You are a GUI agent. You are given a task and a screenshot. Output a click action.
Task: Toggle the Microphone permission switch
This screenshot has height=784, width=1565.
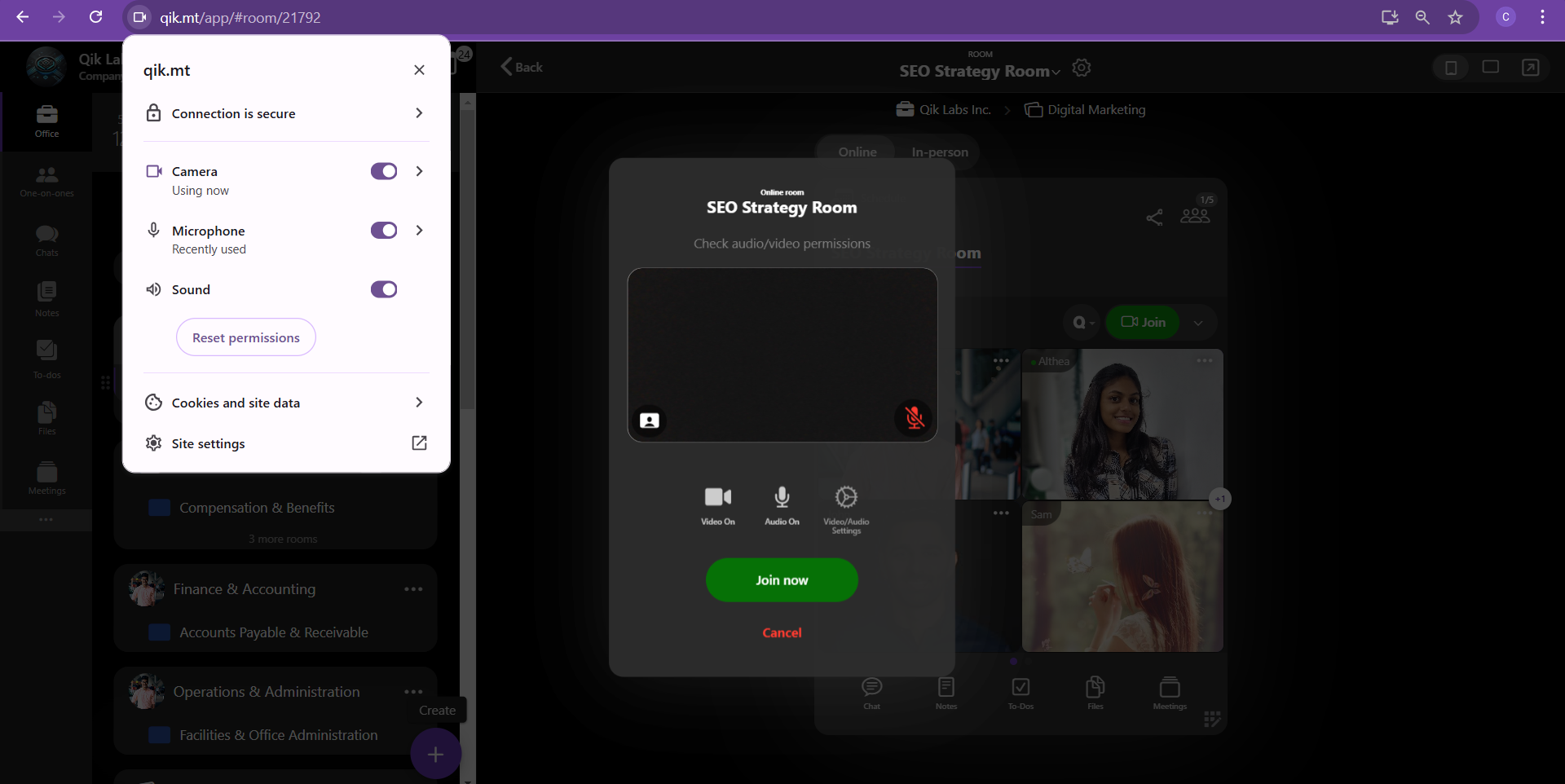click(384, 231)
